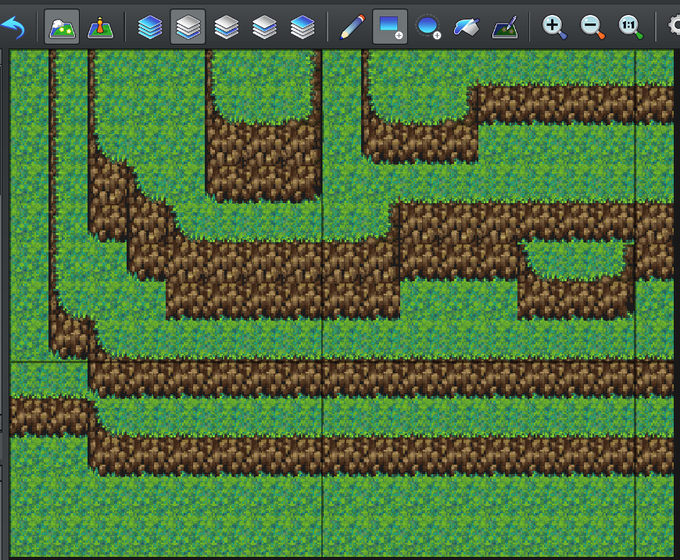Viewport: 680px width, 560px height.
Task: Click the small grass patch inside the cliff
Action: [x=575, y=259]
